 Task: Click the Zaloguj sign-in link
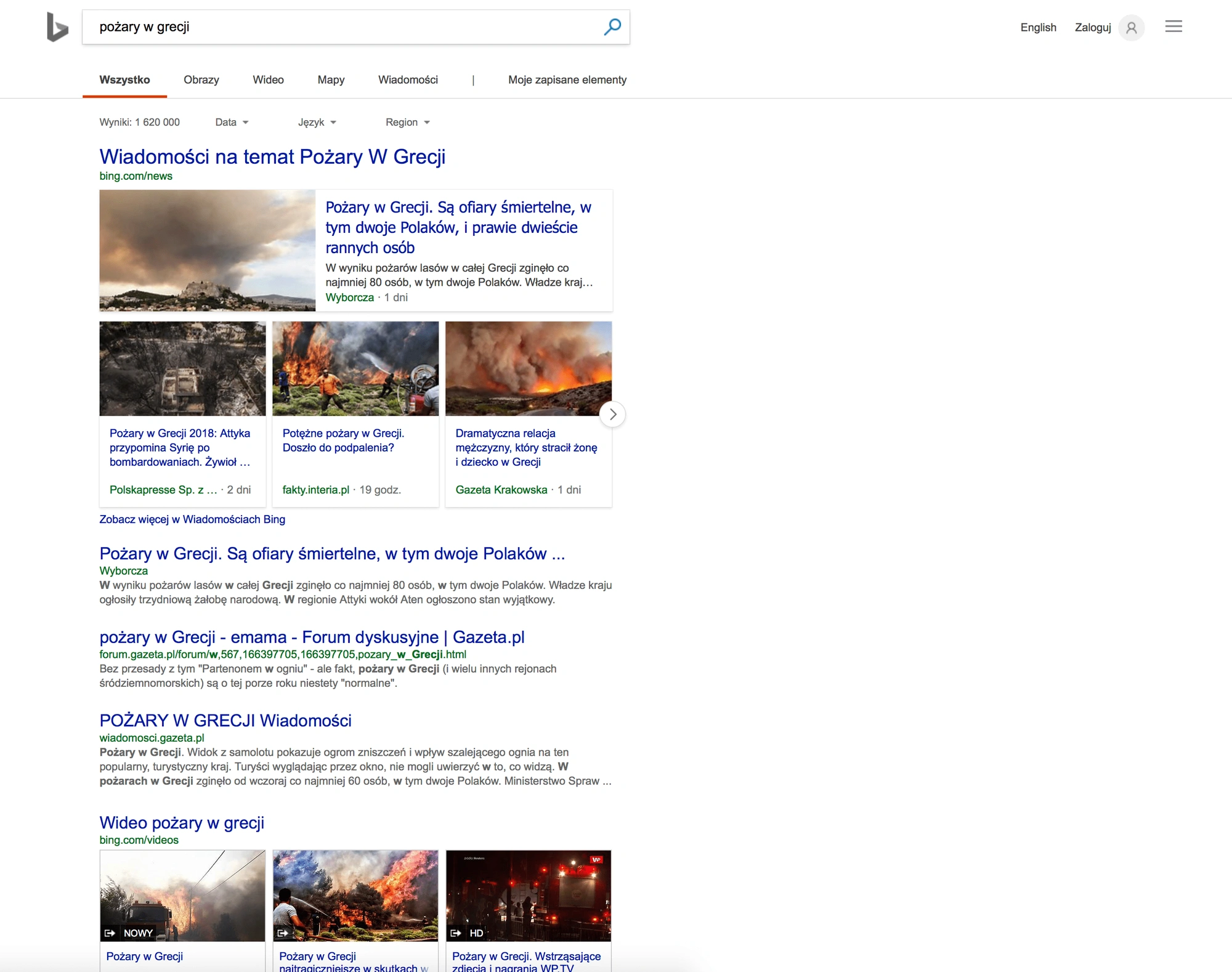tap(1093, 27)
